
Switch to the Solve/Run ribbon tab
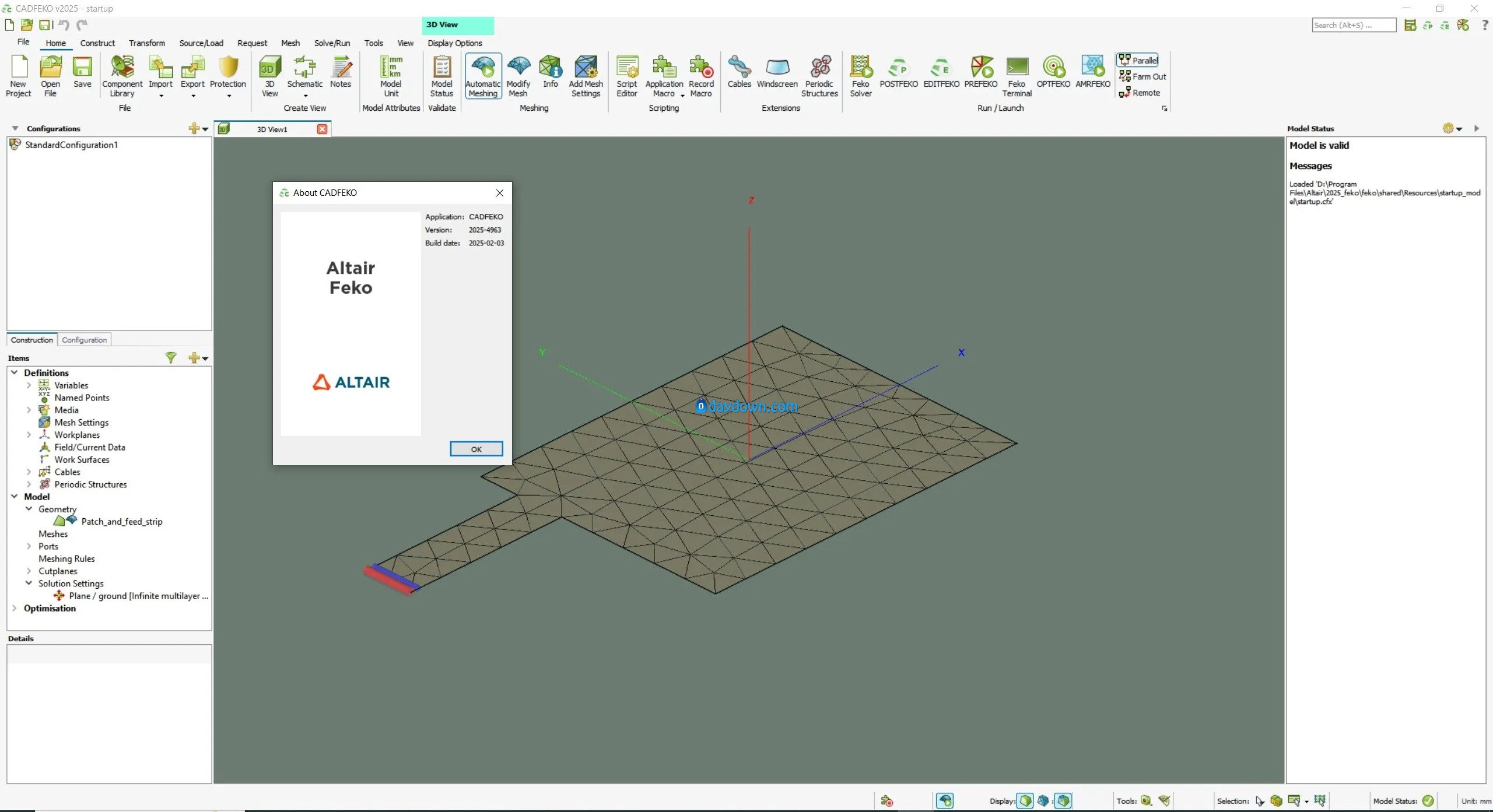332,43
